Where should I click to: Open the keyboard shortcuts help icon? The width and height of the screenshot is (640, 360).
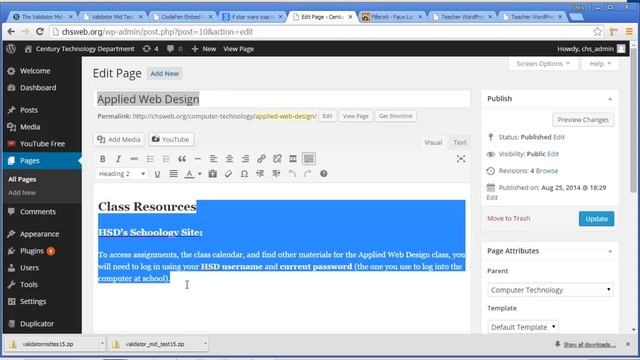(324, 174)
